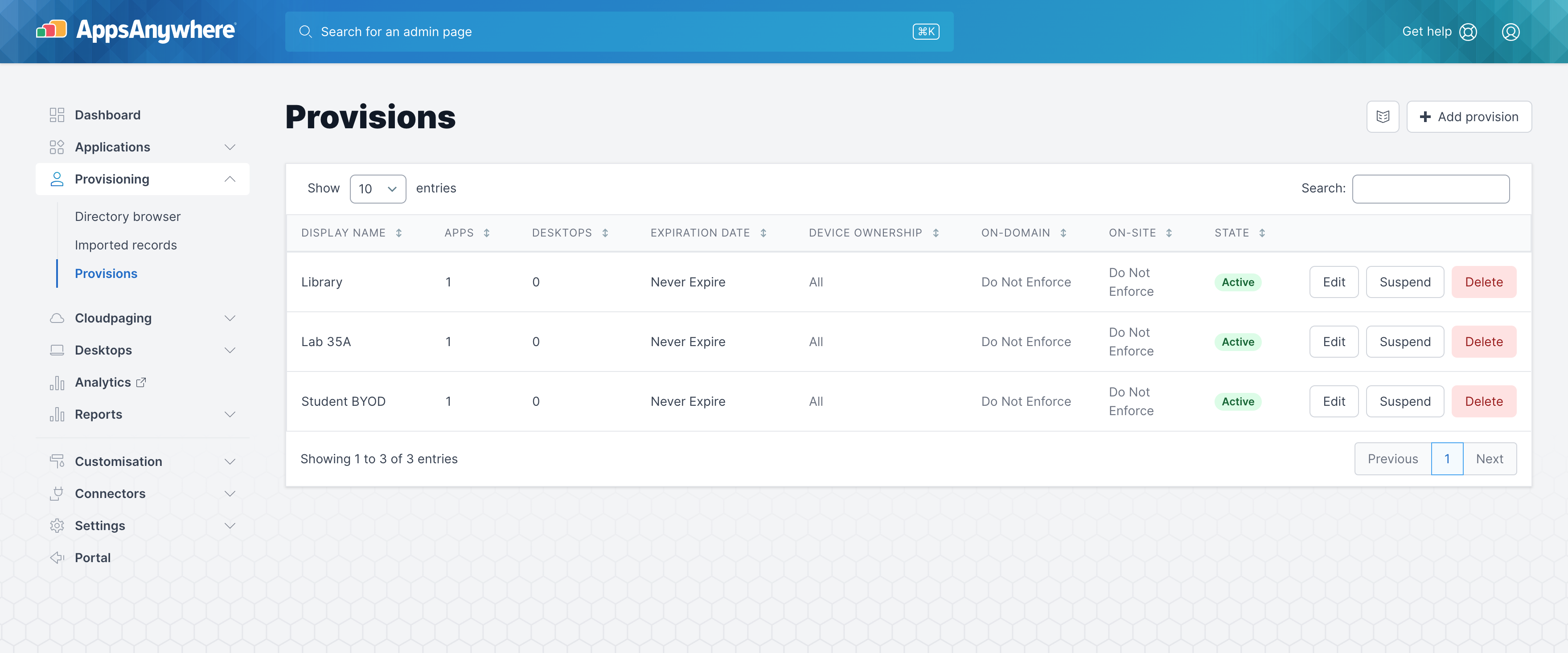Click the Dashboard grid icon in the sidebar
Image resolution: width=1568 pixels, height=653 pixels.
[x=57, y=114]
